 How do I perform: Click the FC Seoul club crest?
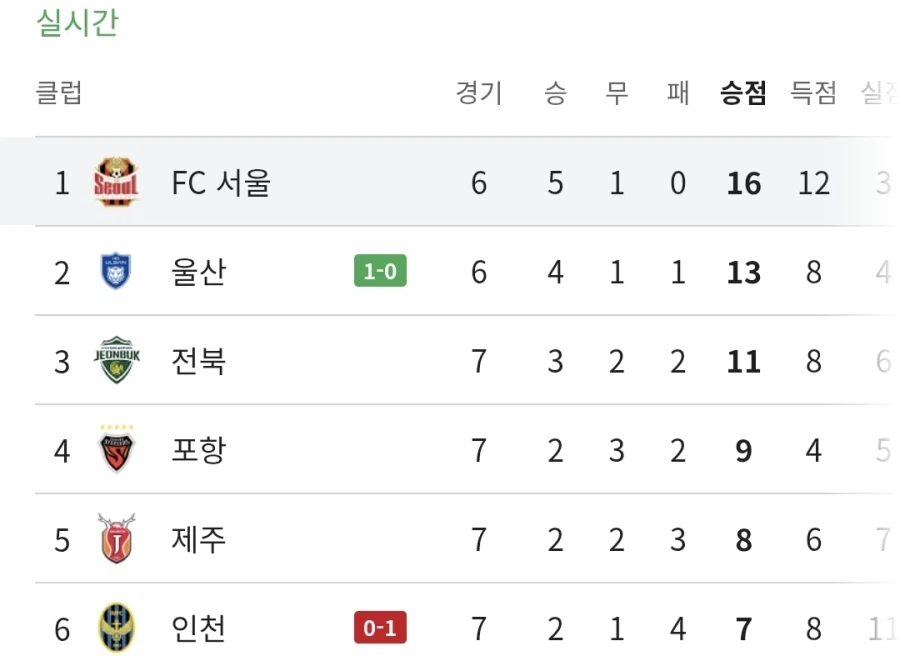[x=117, y=182]
